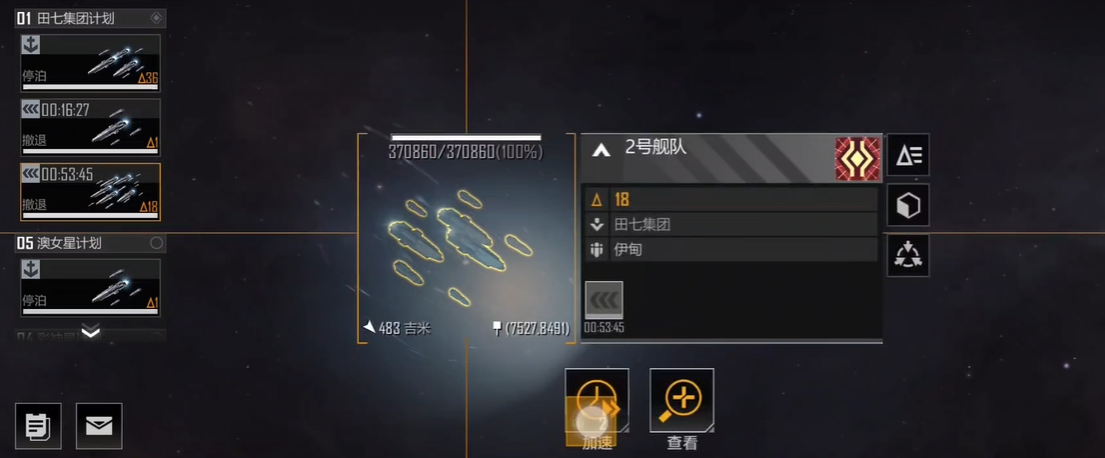The image size is (1105, 458).
Task: Select the 05 澳女星计划 header
Action: (90, 243)
